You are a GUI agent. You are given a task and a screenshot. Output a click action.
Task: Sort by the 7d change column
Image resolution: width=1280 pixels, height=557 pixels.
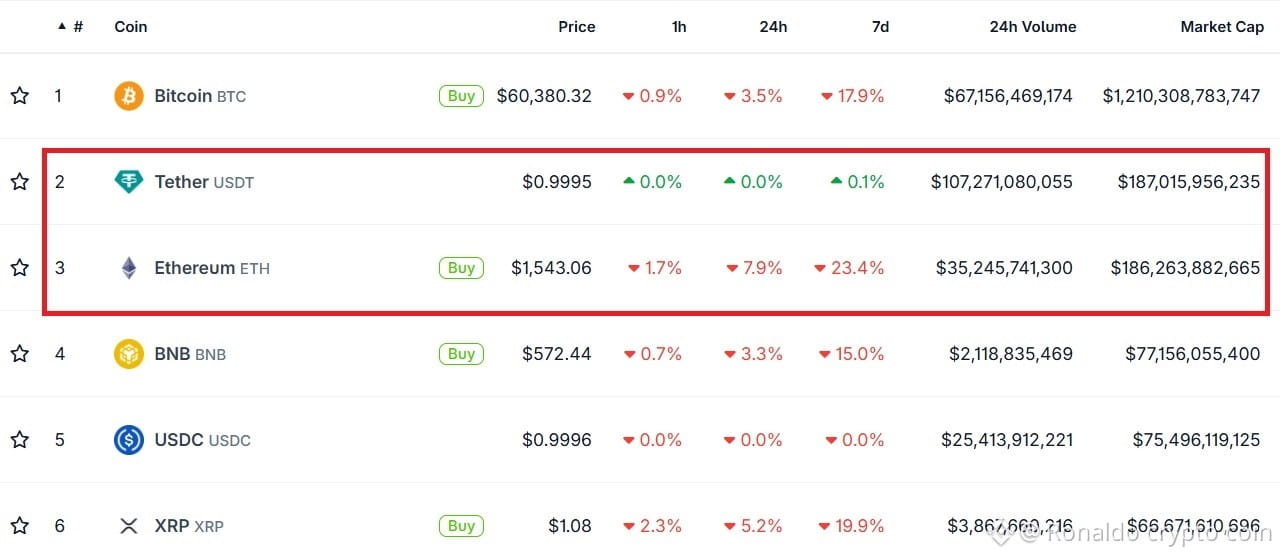(880, 27)
